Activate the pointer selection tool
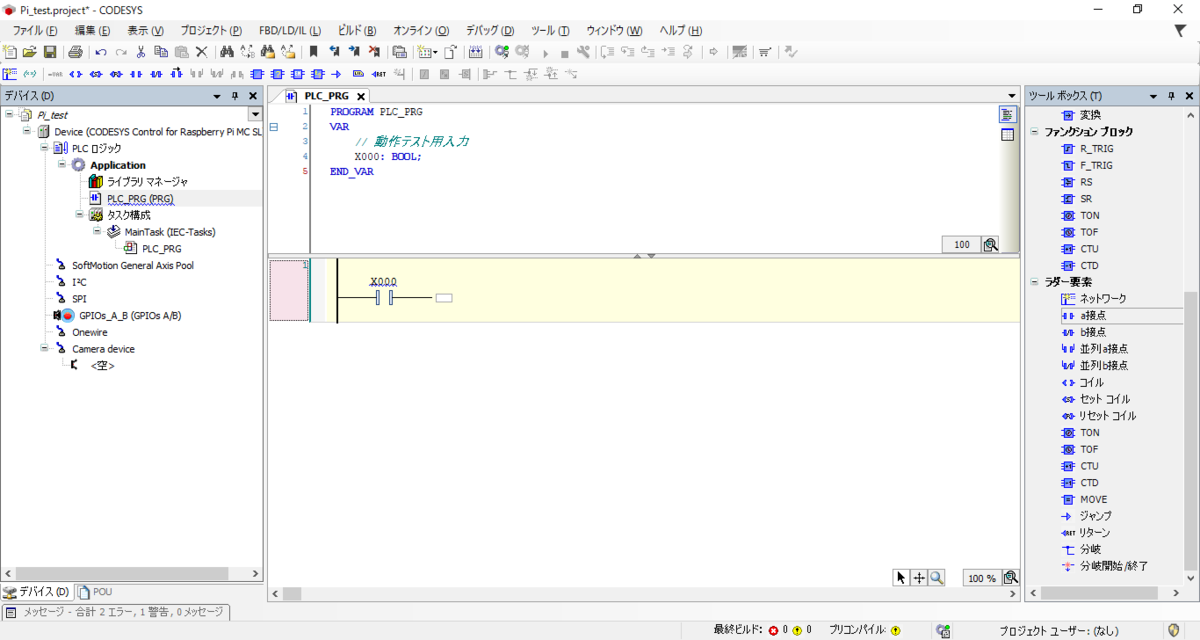 [x=901, y=577]
